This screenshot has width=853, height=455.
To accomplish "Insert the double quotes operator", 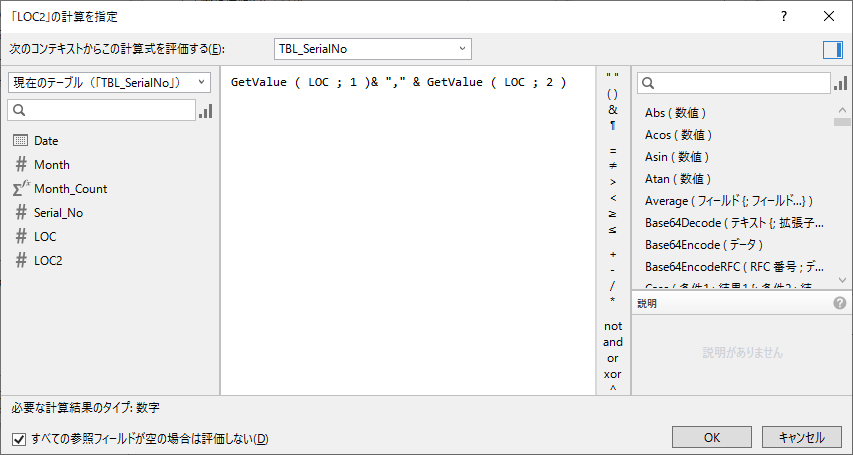I will [x=613, y=77].
